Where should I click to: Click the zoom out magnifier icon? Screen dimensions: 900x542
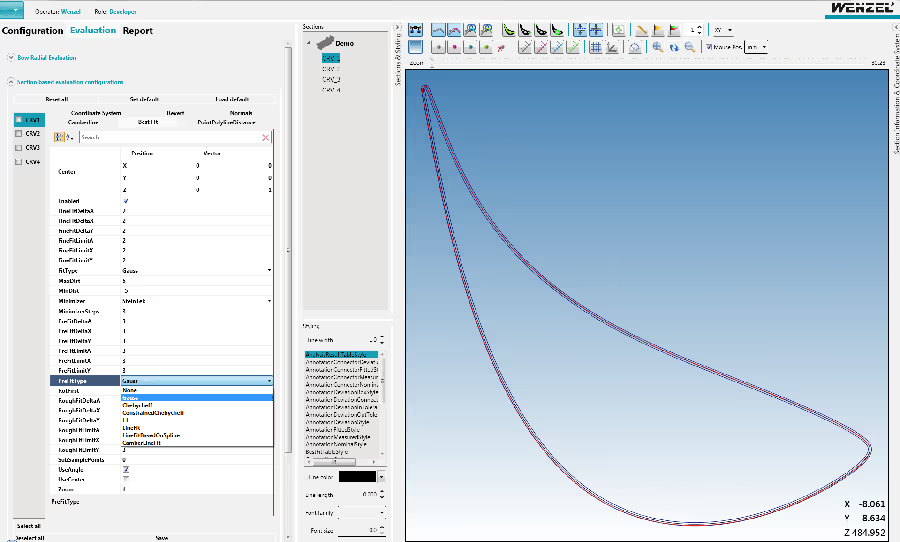point(690,47)
